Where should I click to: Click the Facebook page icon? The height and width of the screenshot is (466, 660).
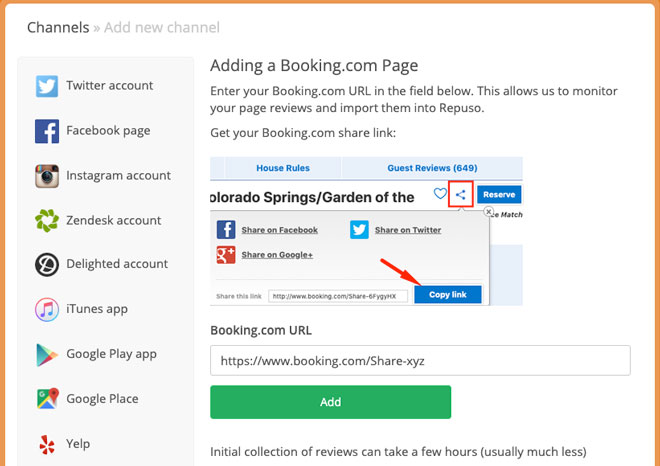[x=47, y=131]
